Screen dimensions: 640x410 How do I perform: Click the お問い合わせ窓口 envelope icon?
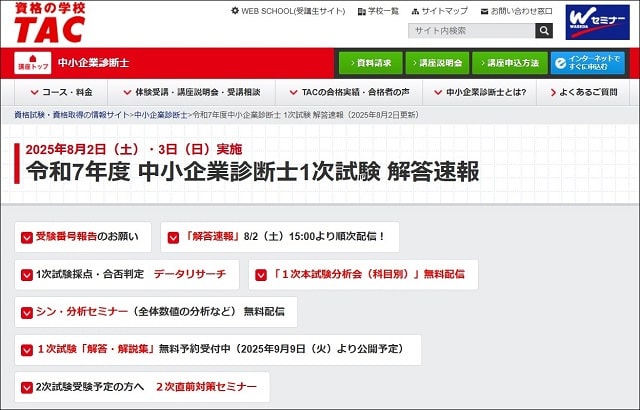[484, 12]
